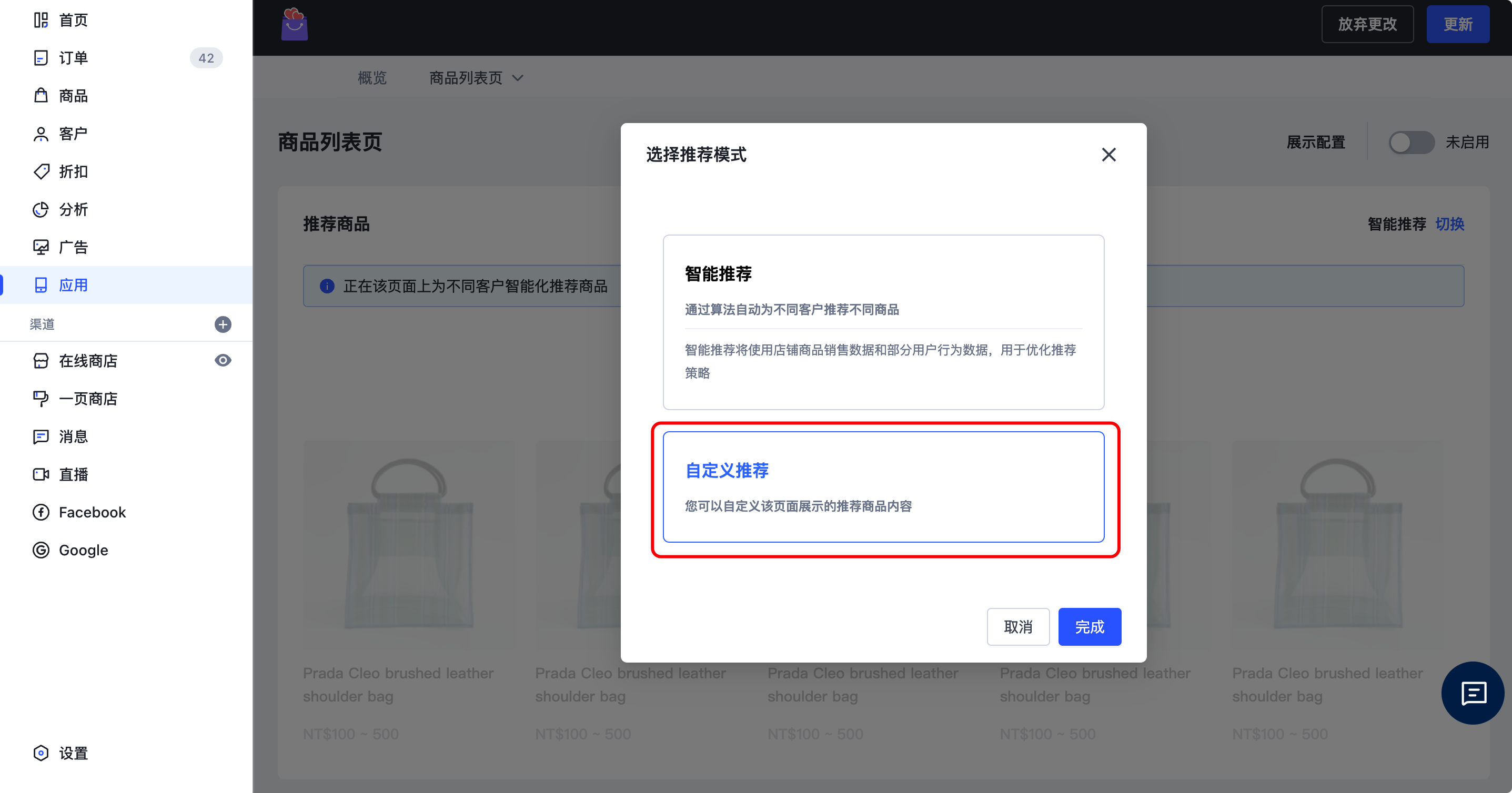Image resolution: width=1512 pixels, height=793 pixels.
Task: Click the Discounts tag icon
Action: coord(41,171)
